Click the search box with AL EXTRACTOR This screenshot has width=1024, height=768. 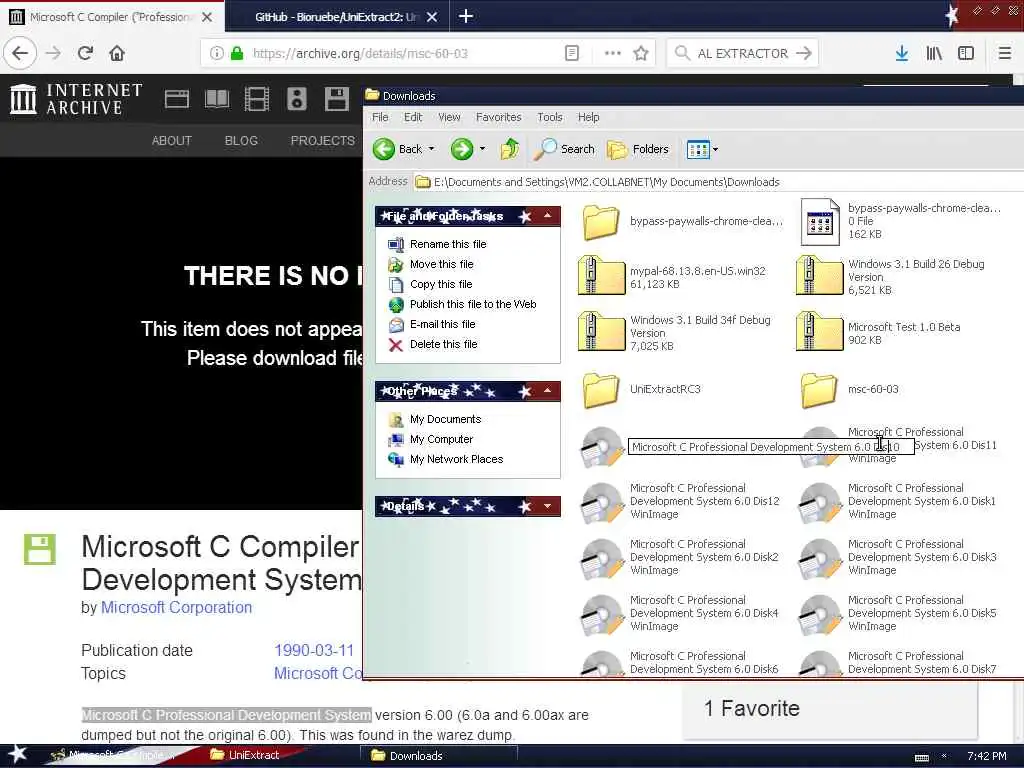click(742, 53)
